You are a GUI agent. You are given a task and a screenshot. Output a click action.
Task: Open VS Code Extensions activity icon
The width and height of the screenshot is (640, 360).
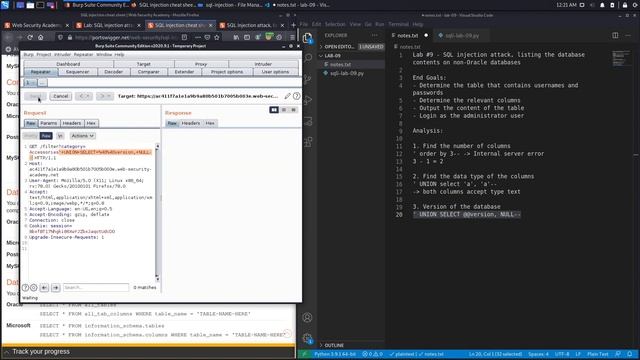(308, 142)
